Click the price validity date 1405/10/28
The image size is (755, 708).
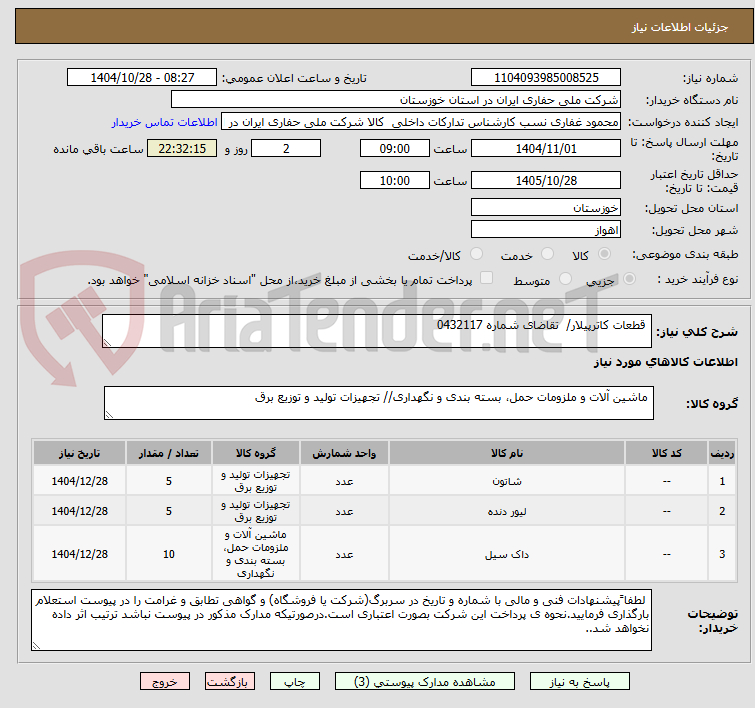pos(546,180)
